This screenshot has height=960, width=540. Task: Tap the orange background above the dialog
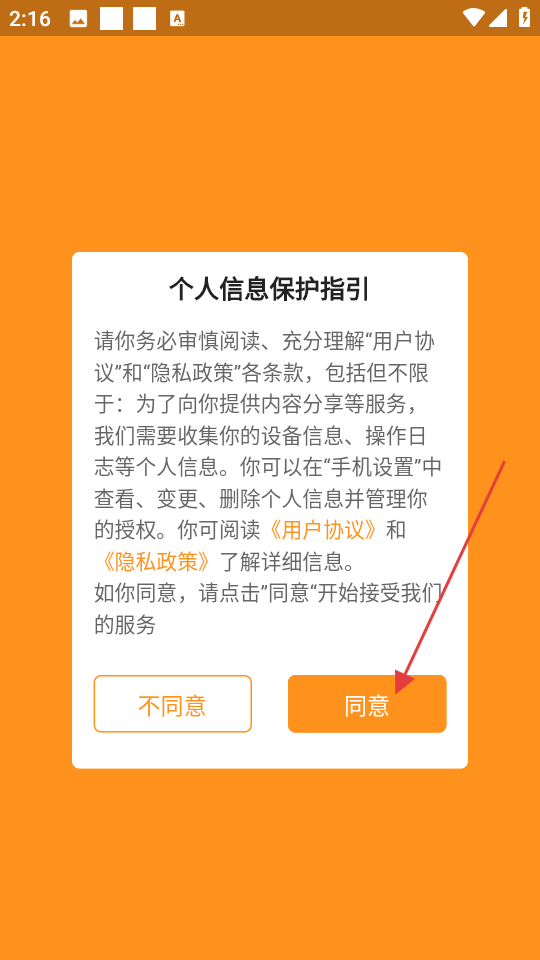269,144
